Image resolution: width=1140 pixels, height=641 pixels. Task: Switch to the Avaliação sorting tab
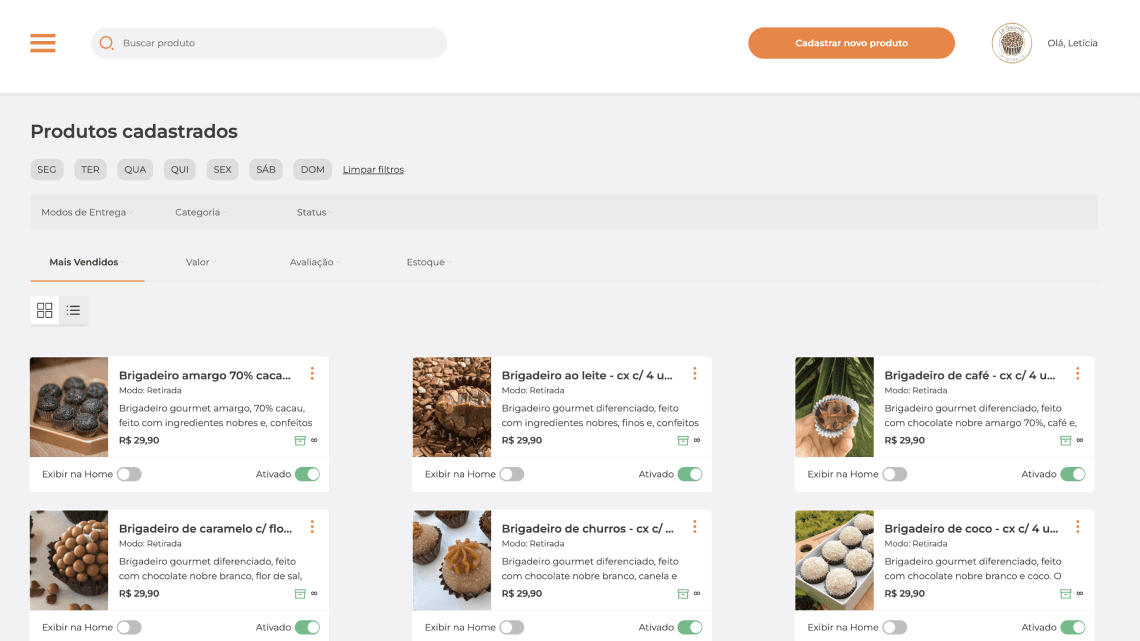click(314, 261)
